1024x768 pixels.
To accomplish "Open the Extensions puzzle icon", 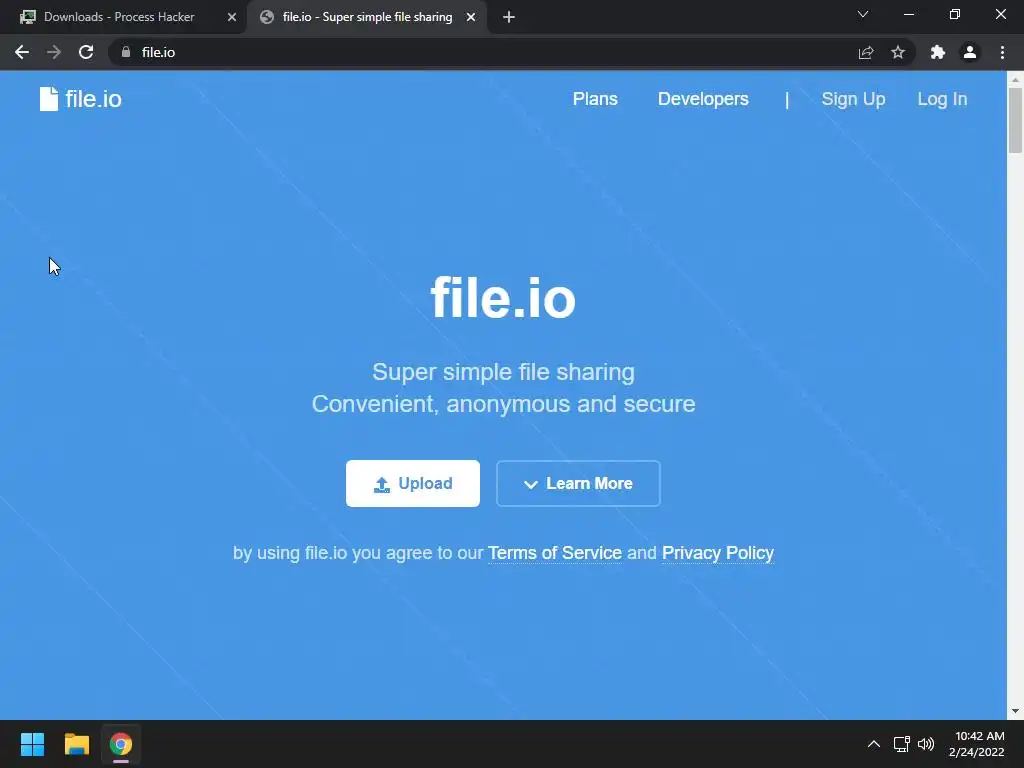I will coord(938,52).
